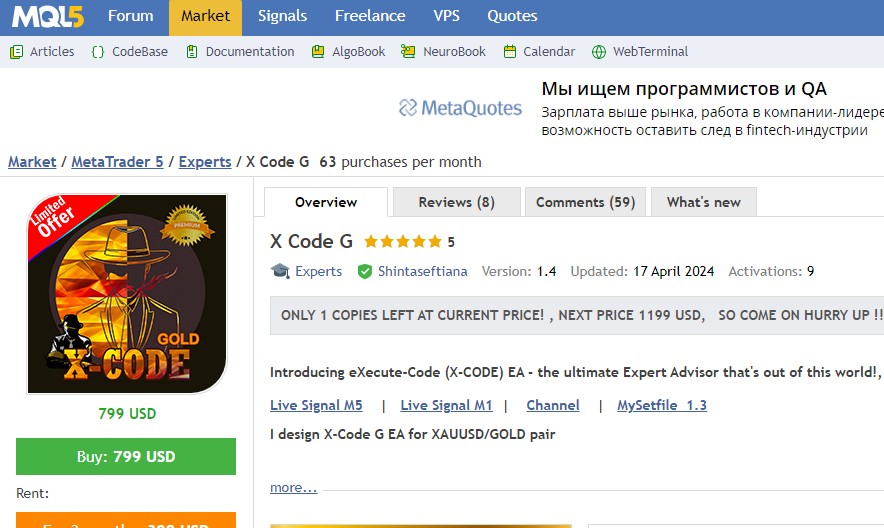This screenshot has width=884, height=528.
Task: Click the Experts graduation cap icon
Action: [280, 272]
